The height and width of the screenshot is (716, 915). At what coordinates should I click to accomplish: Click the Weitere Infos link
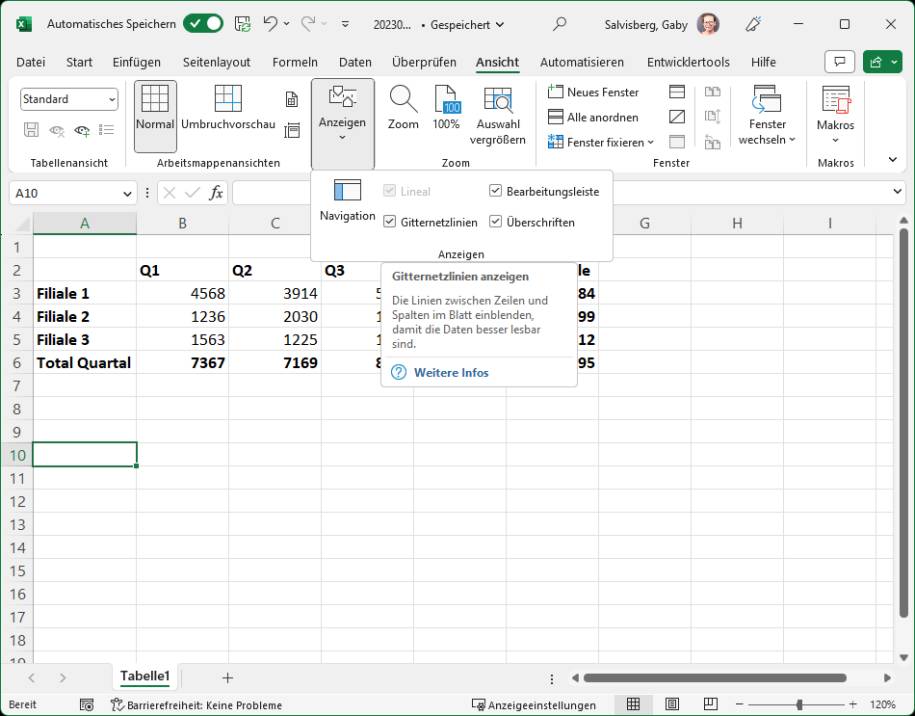tap(453, 372)
